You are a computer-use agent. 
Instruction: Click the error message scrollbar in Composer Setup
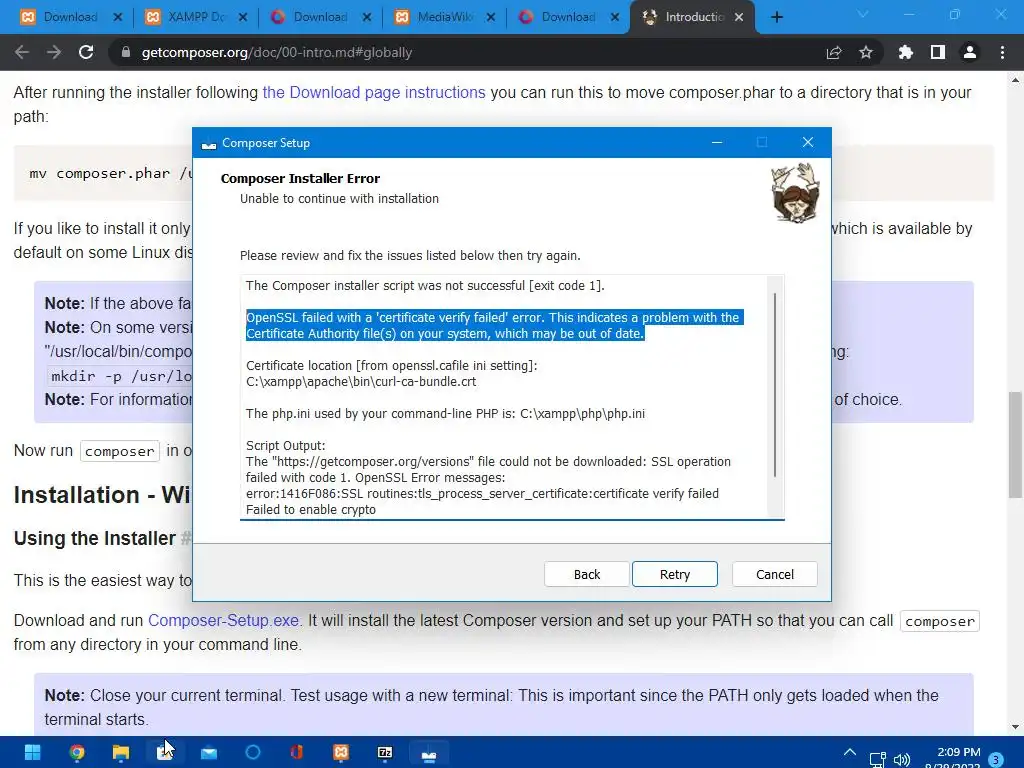775,385
